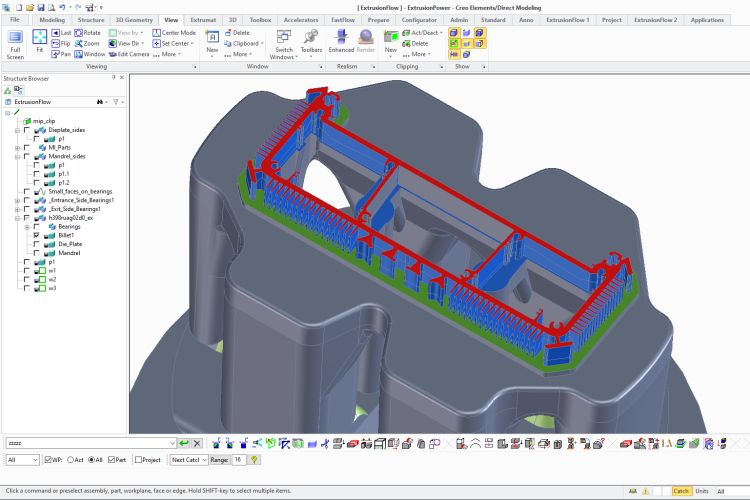Open the Clipboard dropdown

(x=244, y=44)
